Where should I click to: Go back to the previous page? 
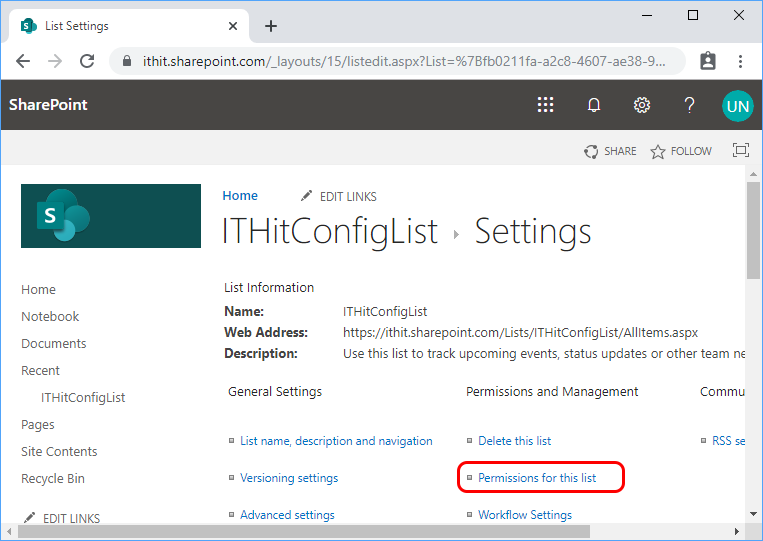pos(23,61)
